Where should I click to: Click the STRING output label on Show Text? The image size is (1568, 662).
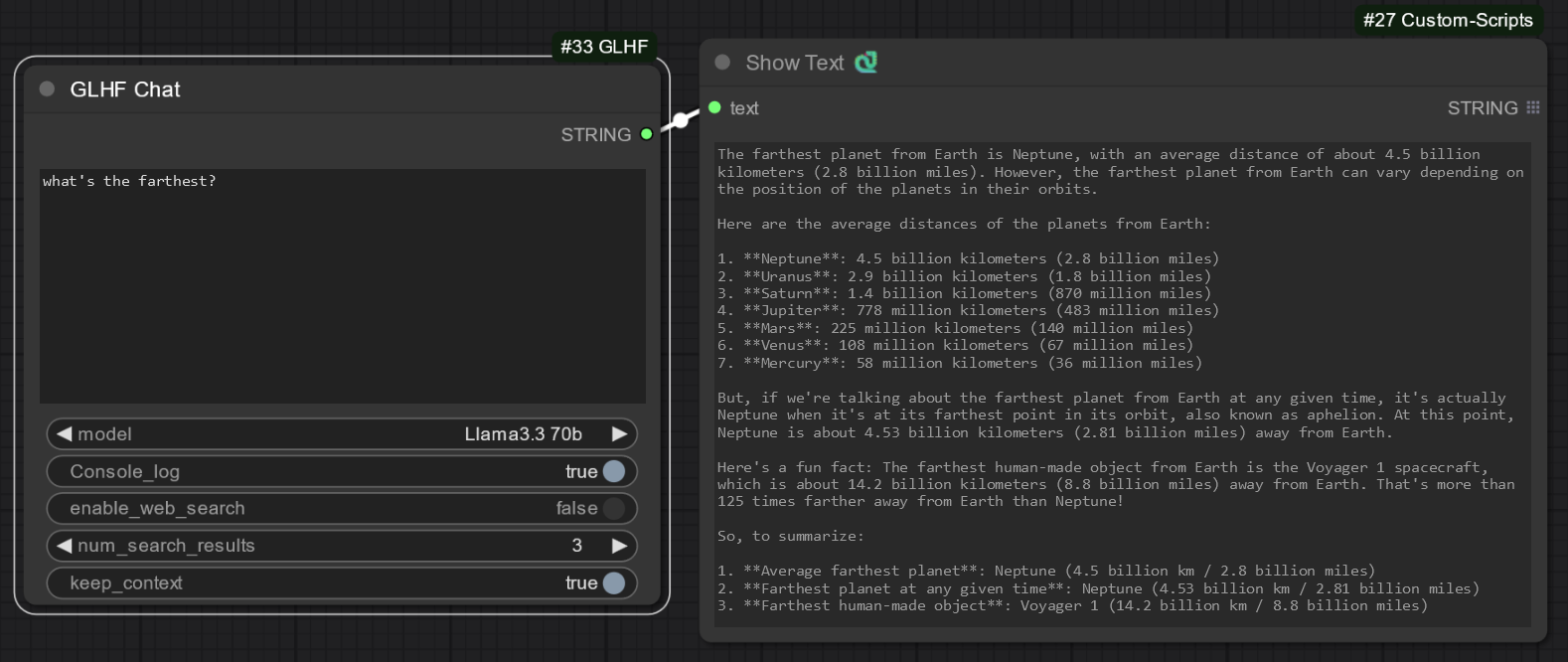1483,107
